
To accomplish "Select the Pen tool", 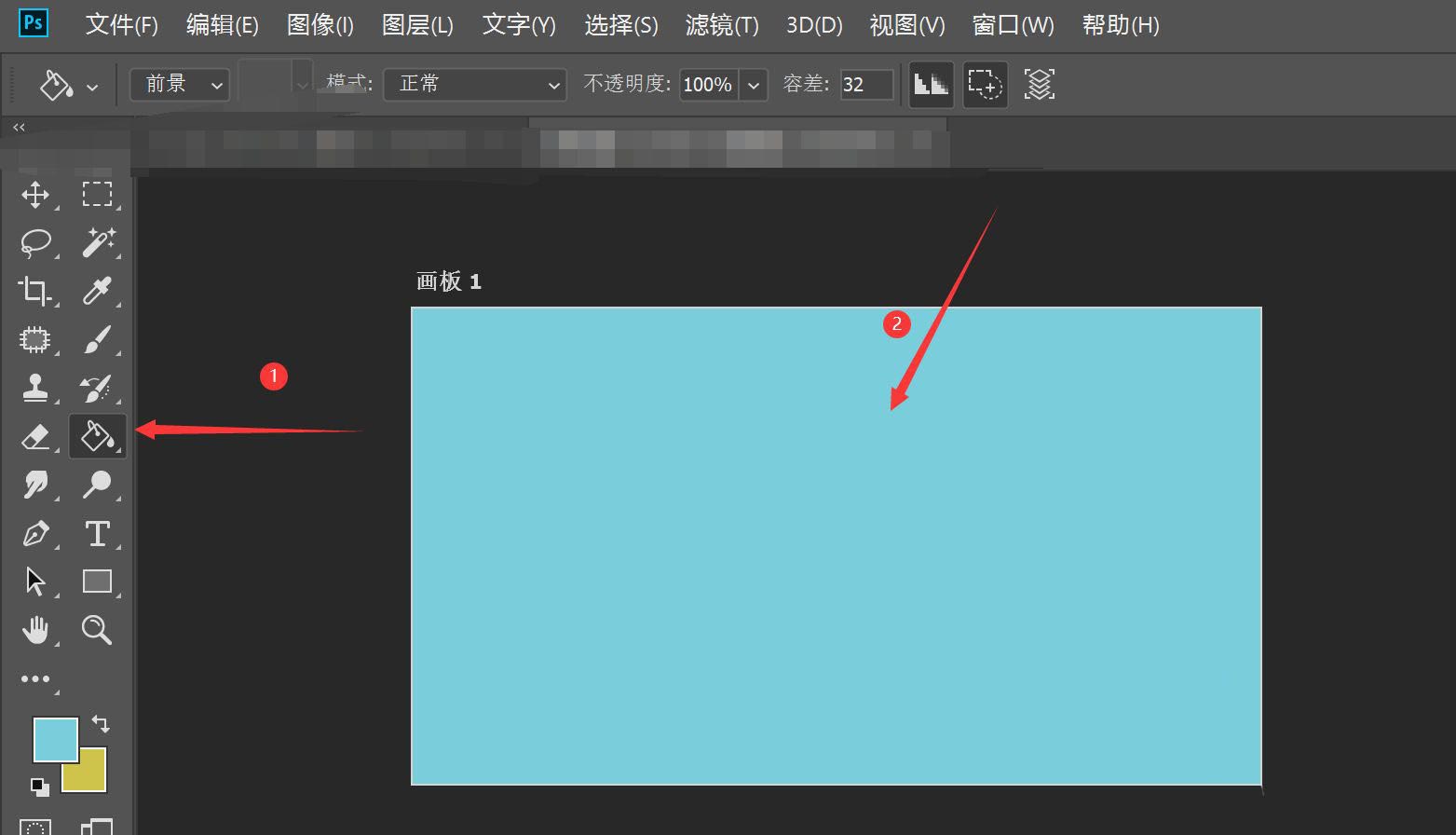I will 35,534.
